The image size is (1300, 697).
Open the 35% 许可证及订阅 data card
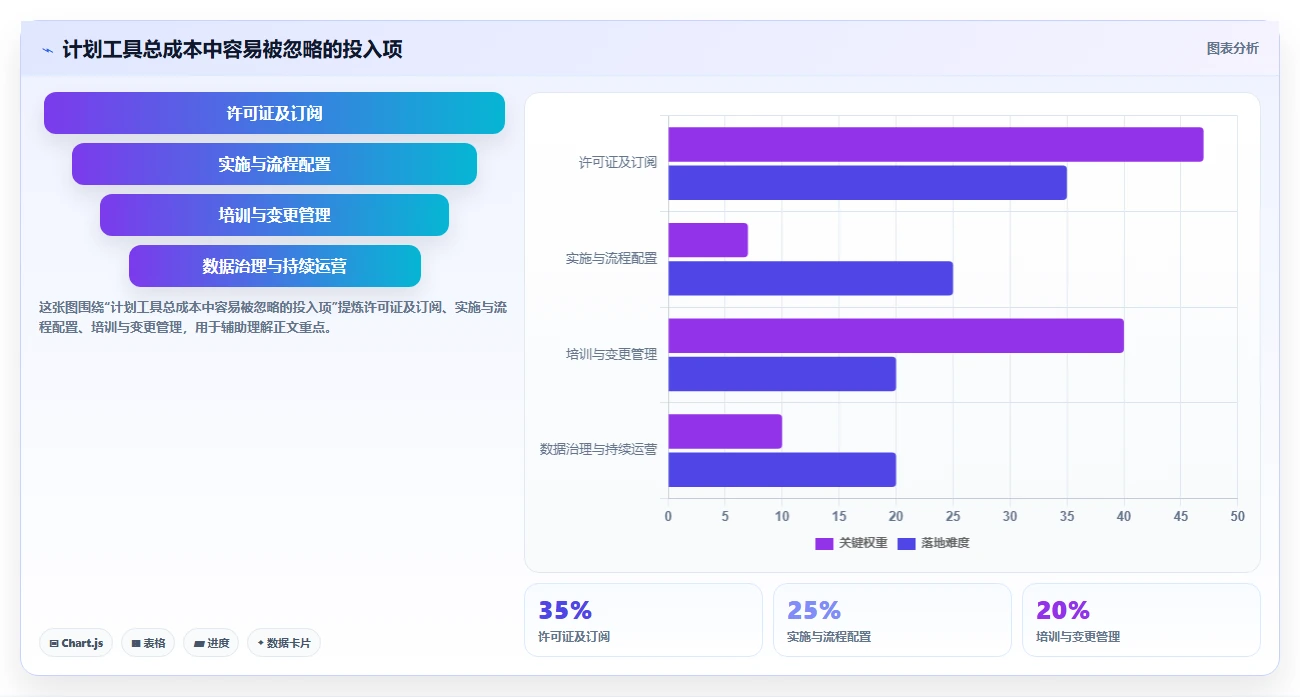[x=643, y=620]
